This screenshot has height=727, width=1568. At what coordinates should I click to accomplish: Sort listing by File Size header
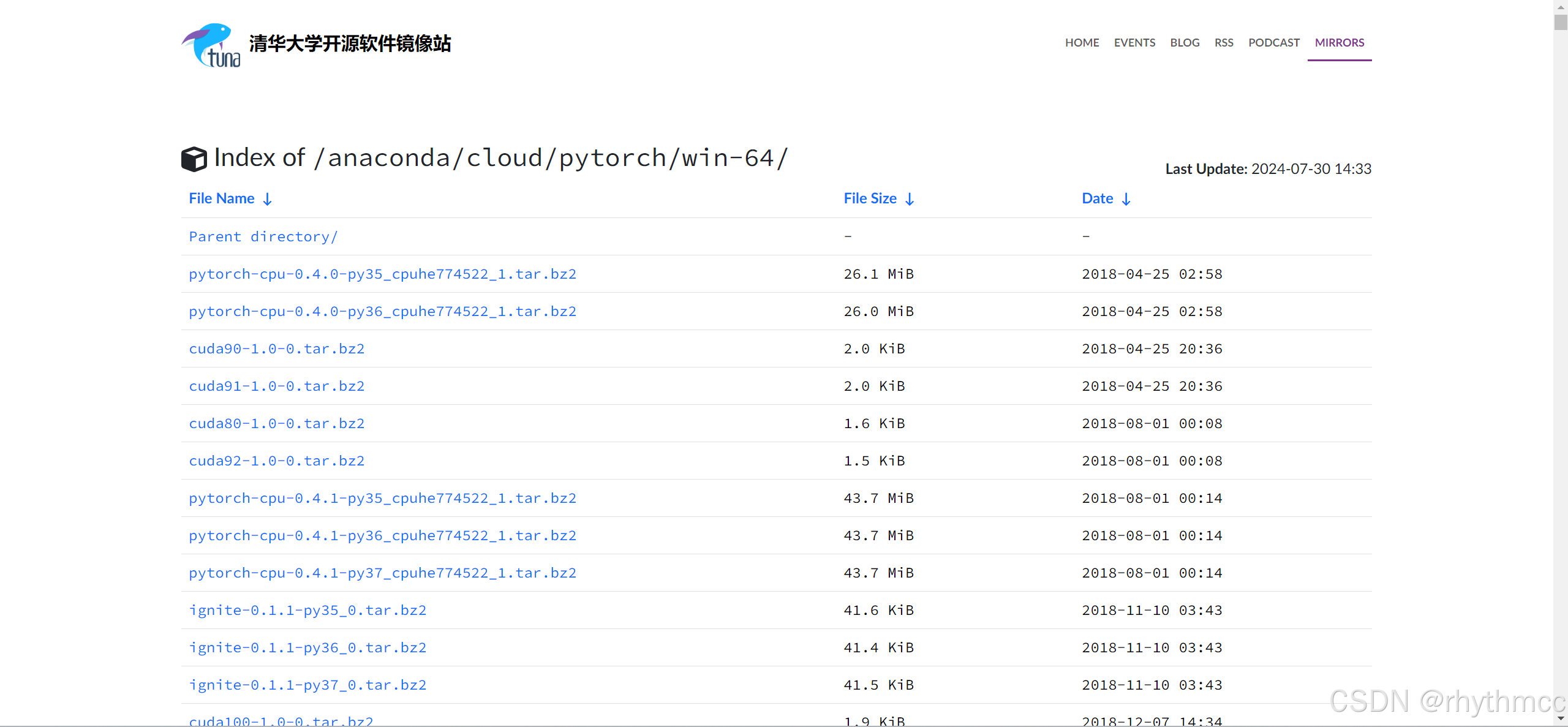(x=870, y=198)
